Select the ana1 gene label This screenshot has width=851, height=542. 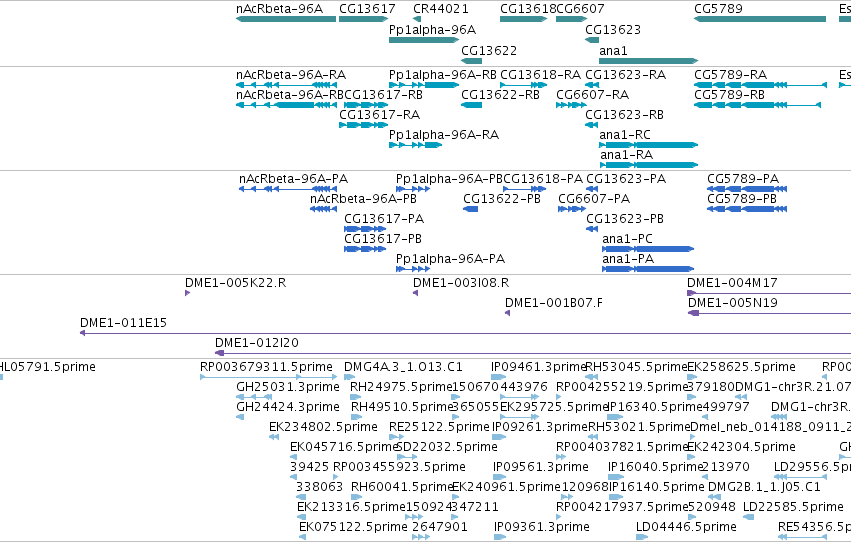click(613, 50)
